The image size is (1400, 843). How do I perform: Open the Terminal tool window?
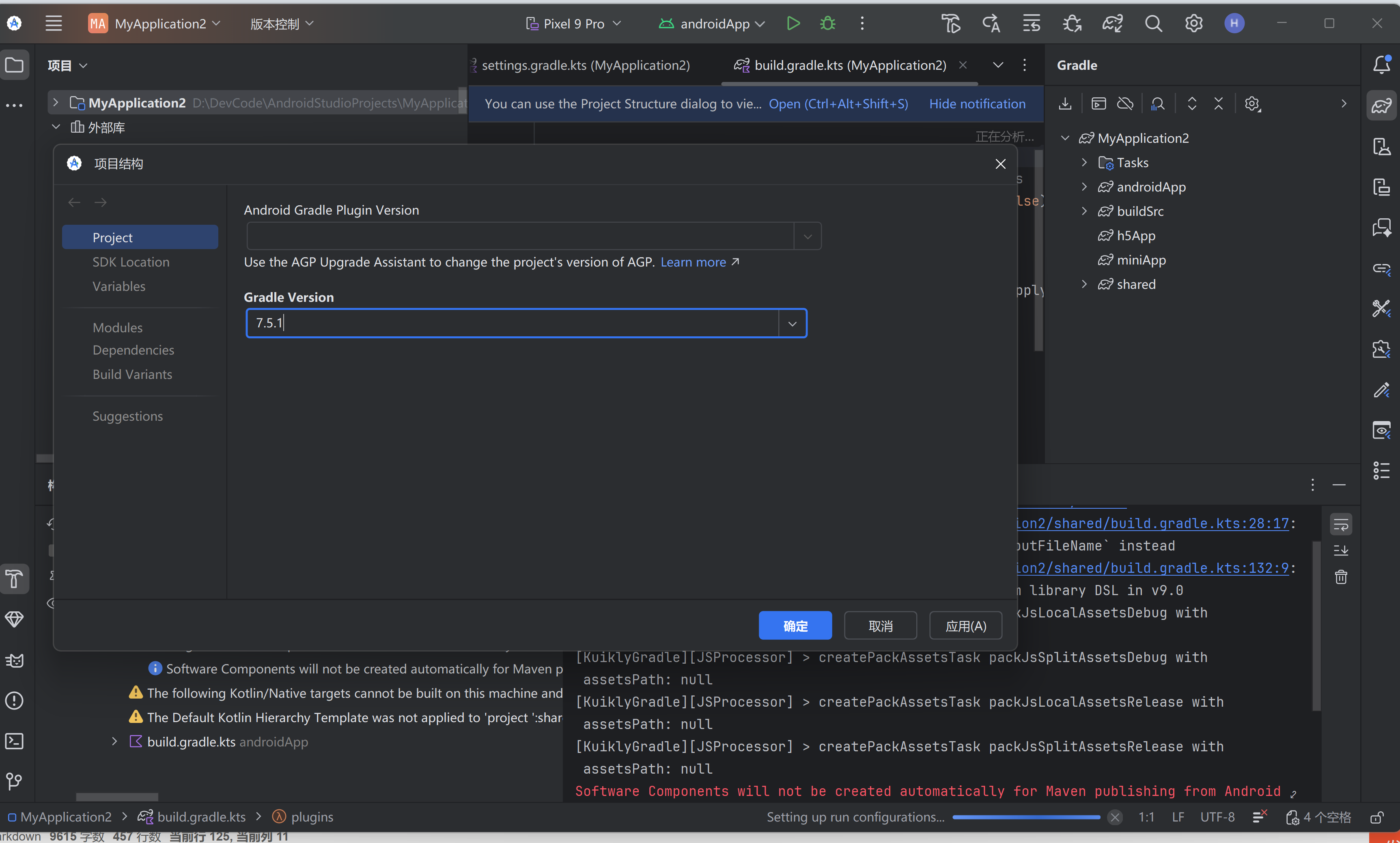pos(14,741)
